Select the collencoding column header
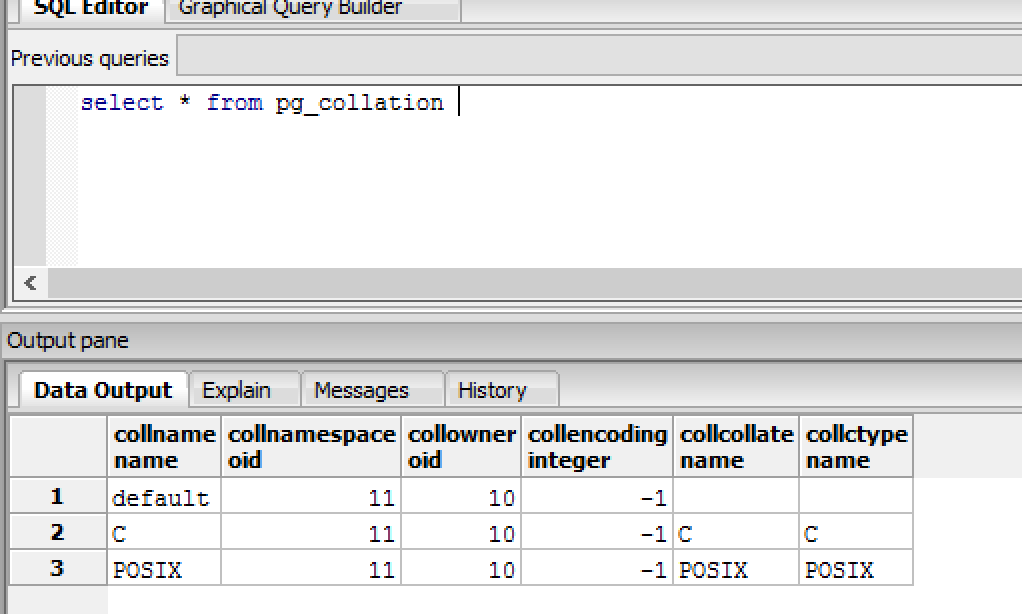The width and height of the screenshot is (1022, 614). tap(597, 447)
